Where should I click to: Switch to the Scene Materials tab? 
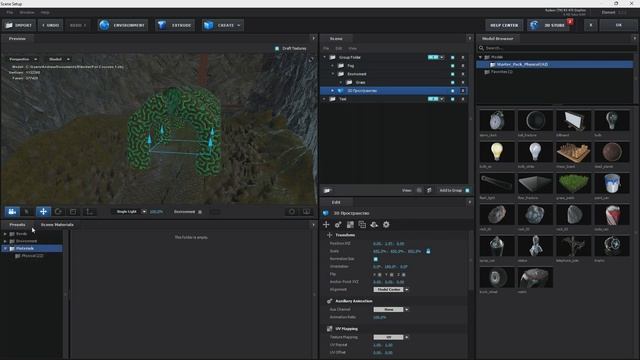tap(57, 224)
